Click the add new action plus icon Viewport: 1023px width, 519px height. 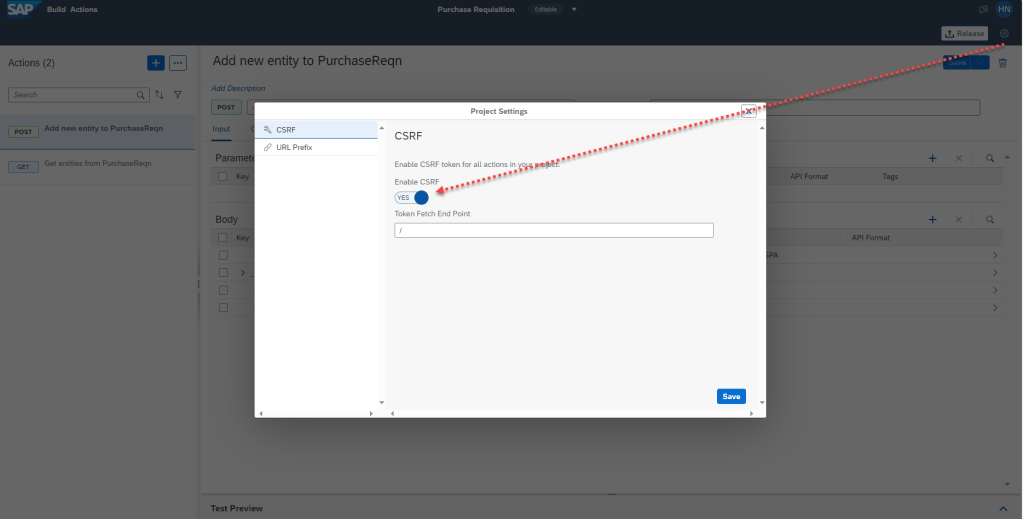point(156,63)
